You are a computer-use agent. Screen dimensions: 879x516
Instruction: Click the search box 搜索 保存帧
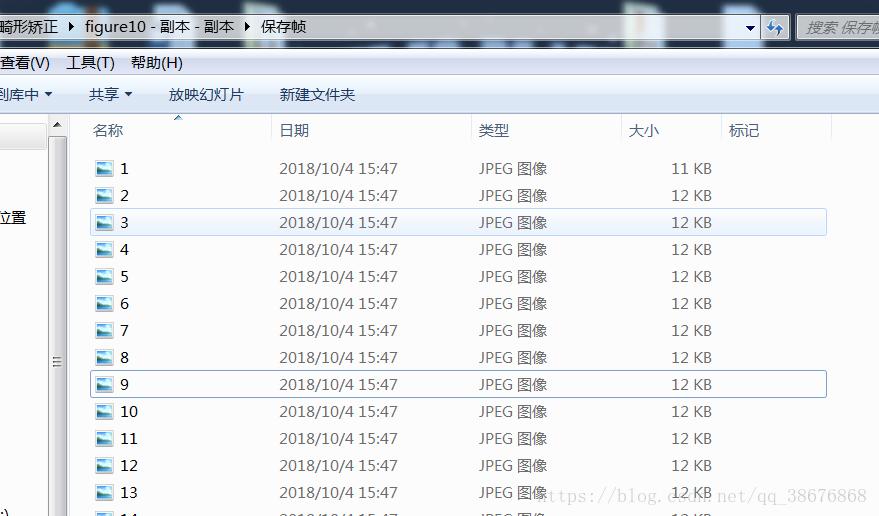pos(839,27)
